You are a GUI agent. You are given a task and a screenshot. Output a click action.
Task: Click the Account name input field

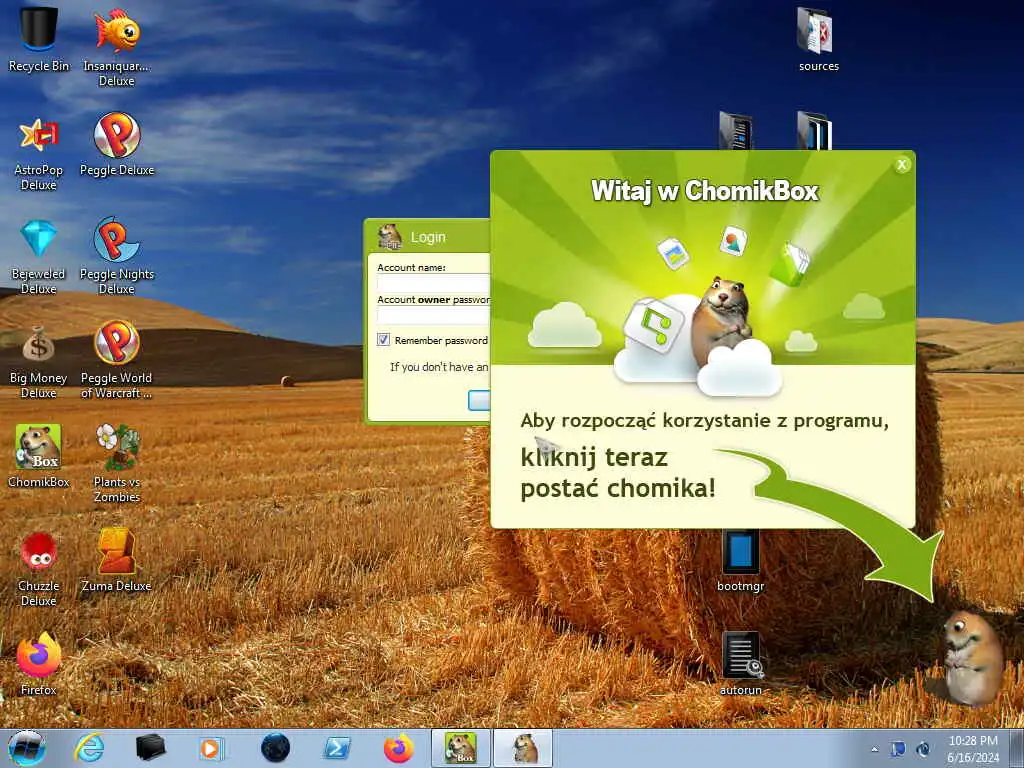[434, 283]
